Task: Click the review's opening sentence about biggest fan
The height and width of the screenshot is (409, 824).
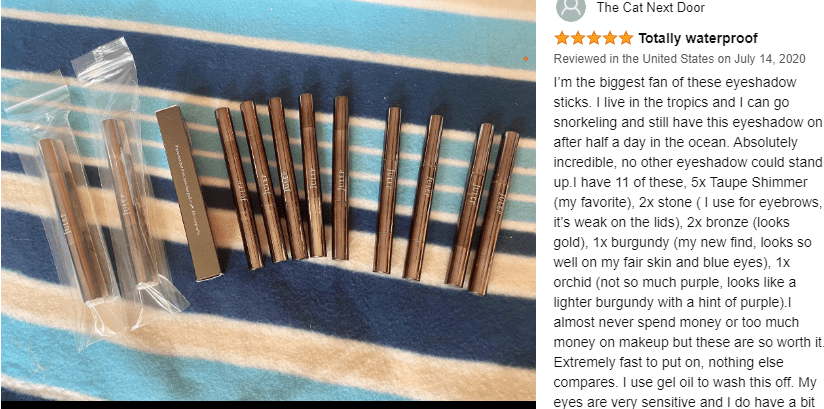Action: (675, 93)
